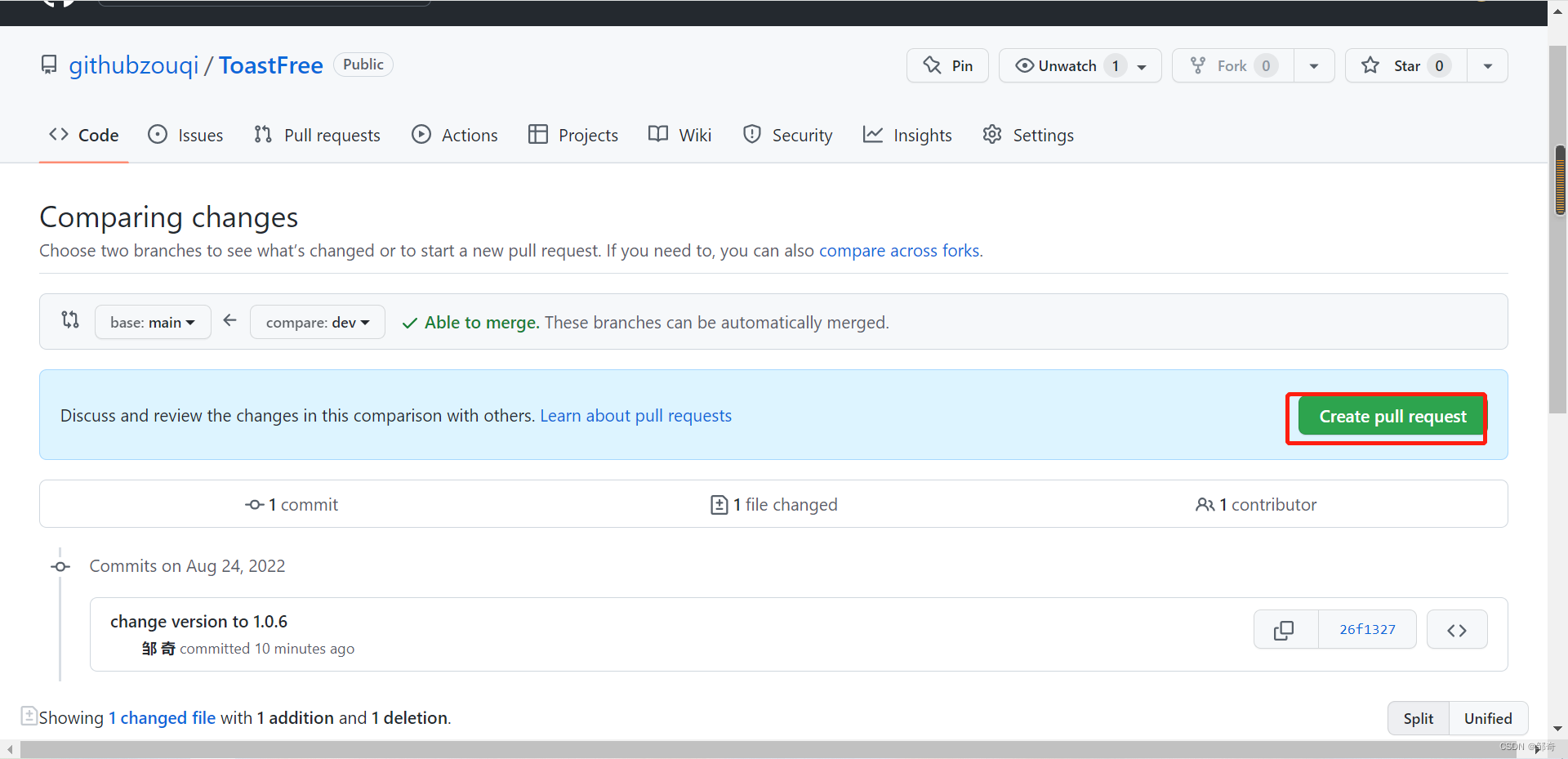Switch diff view to Split
Image resolution: width=1568 pixels, height=759 pixels.
[x=1418, y=718]
